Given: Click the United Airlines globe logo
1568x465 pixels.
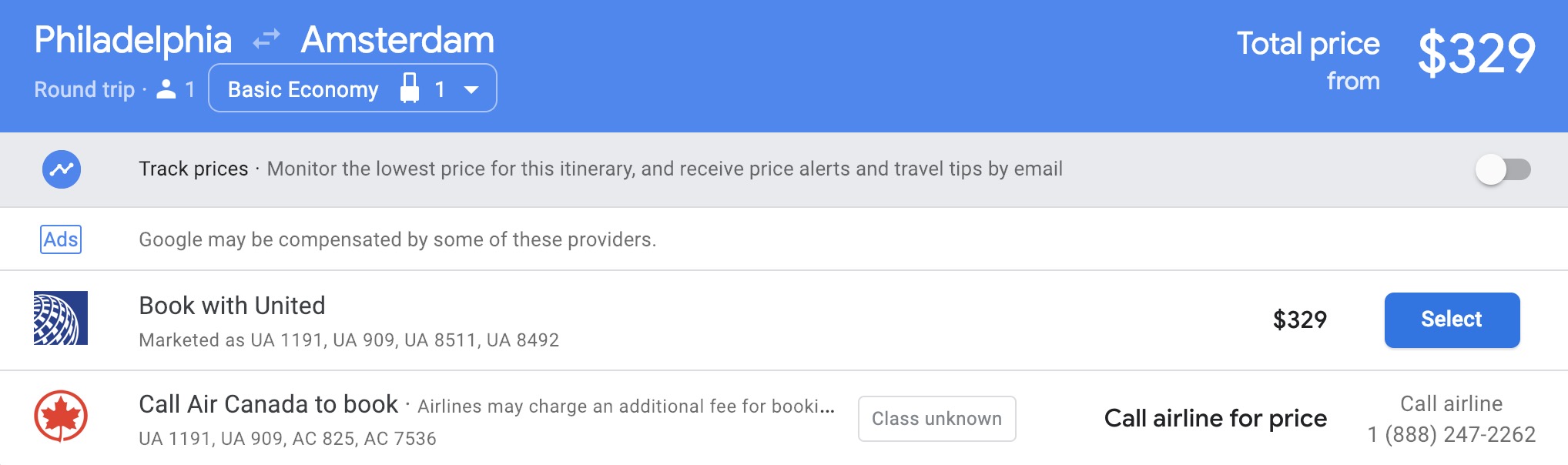Looking at the screenshot, I should (61, 318).
